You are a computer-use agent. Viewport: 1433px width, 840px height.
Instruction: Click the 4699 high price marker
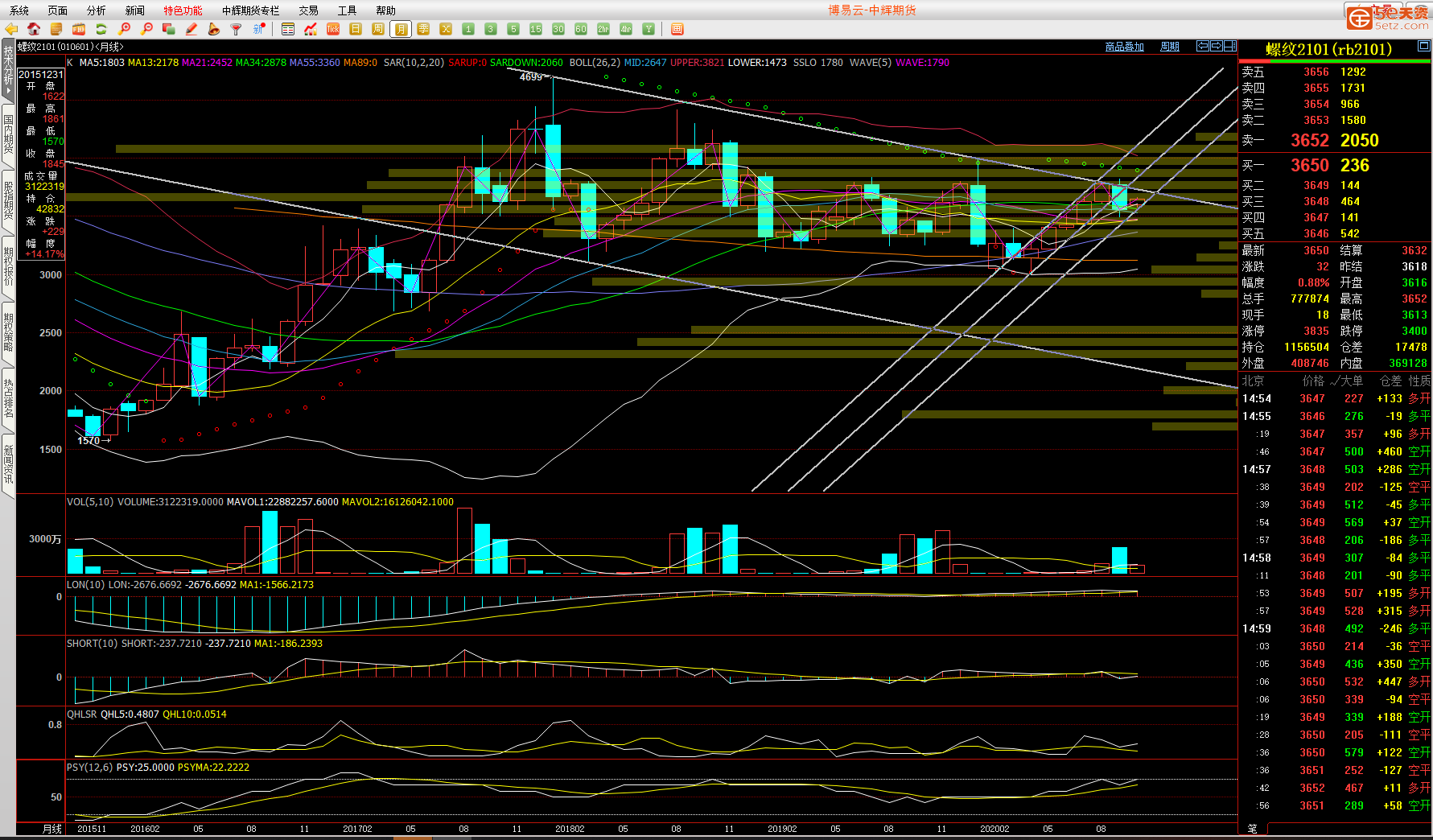pyautogui.click(x=531, y=77)
